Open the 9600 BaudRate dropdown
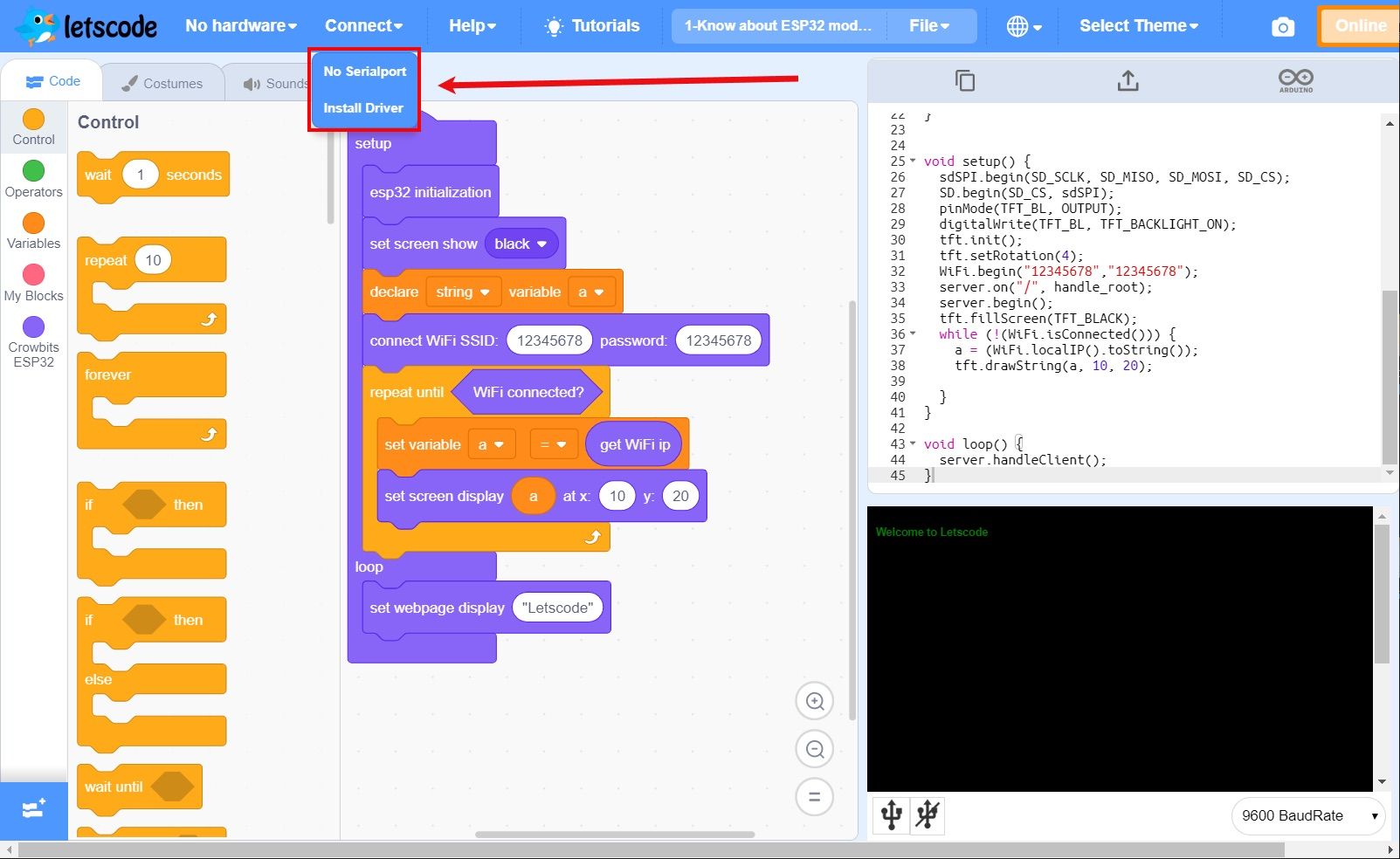 click(x=1307, y=815)
